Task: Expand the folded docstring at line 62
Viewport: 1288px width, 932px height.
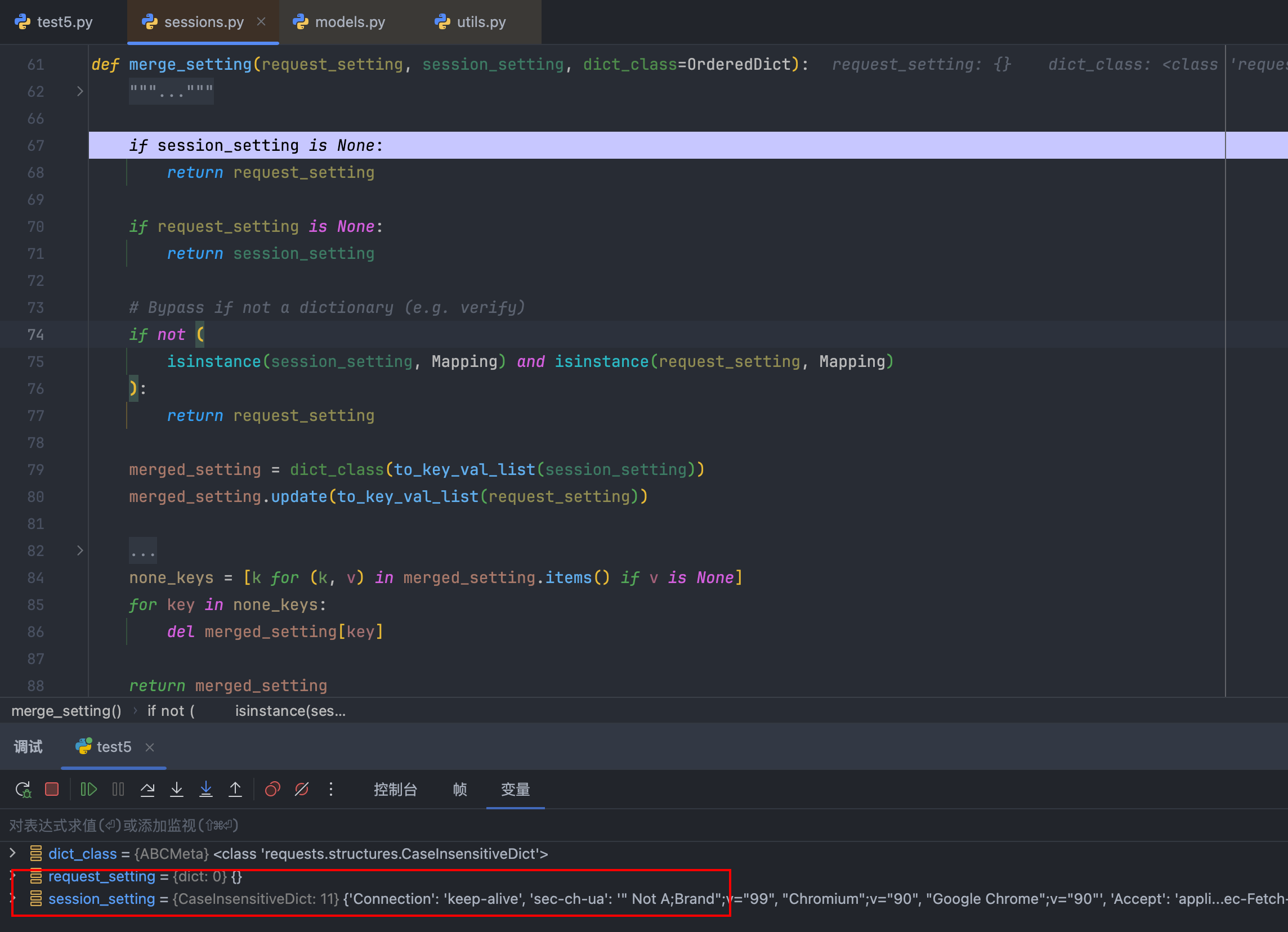Action: pyautogui.click(x=80, y=91)
